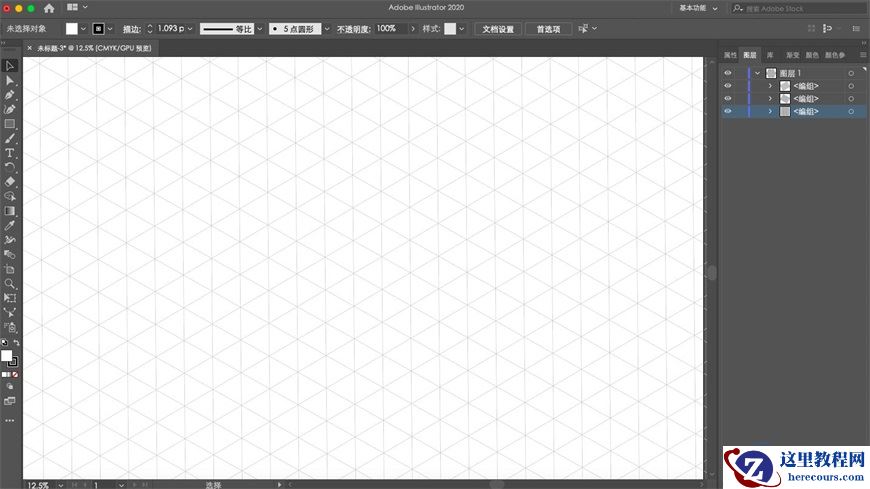870x489 pixels.
Task: Select the Warp tool
Action: [x=9, y=240]
